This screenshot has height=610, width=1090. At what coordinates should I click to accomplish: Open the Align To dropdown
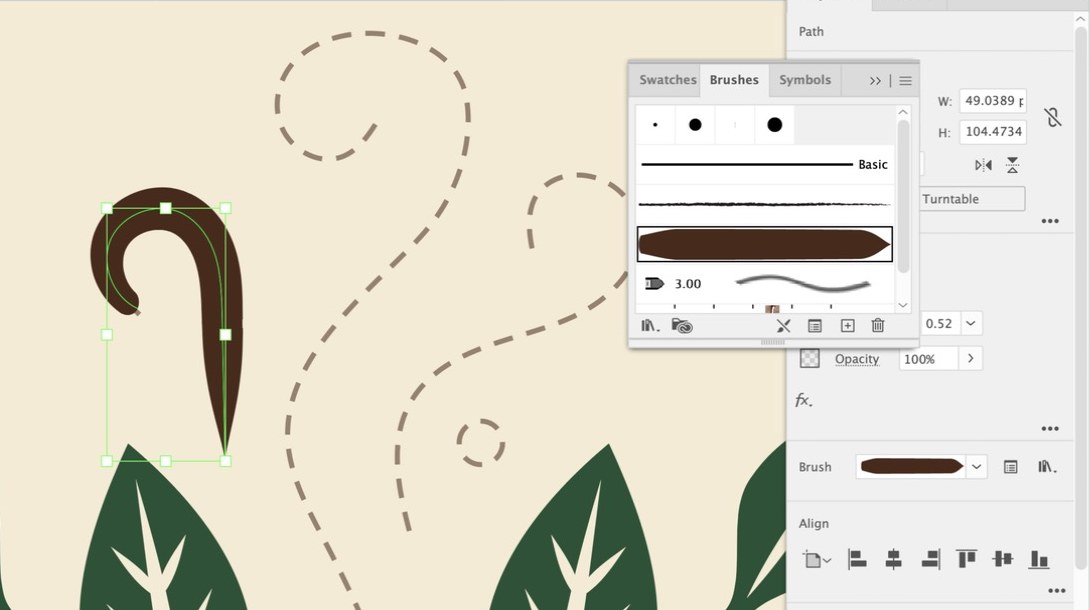click(x=817, y=559)
